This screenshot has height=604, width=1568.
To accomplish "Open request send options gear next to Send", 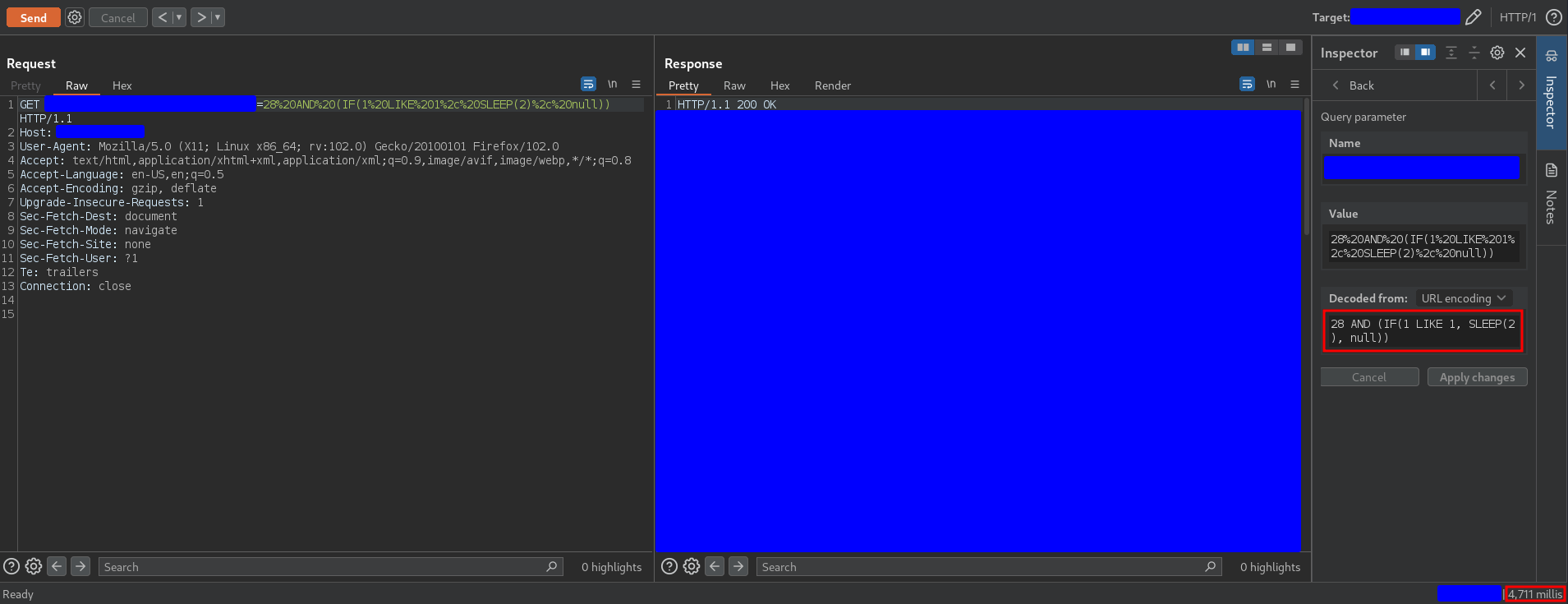I will coord(75,17).
